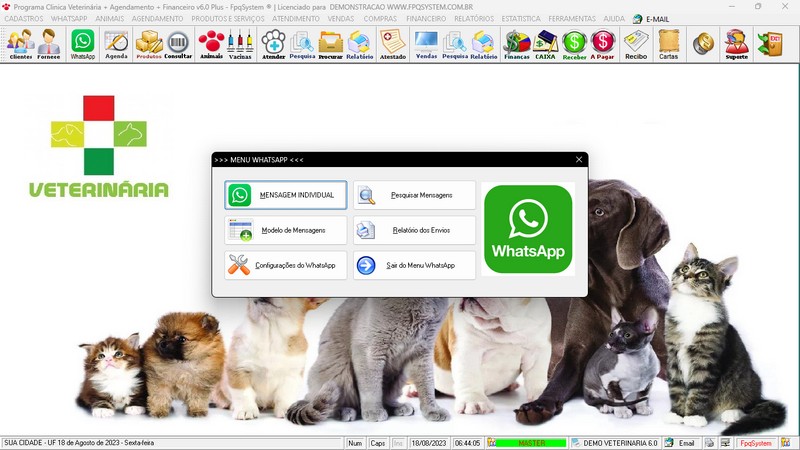Open the AGENDAMENTO menu
The width and height of the screenshot is (800, 450).
[x=158, y=19]
